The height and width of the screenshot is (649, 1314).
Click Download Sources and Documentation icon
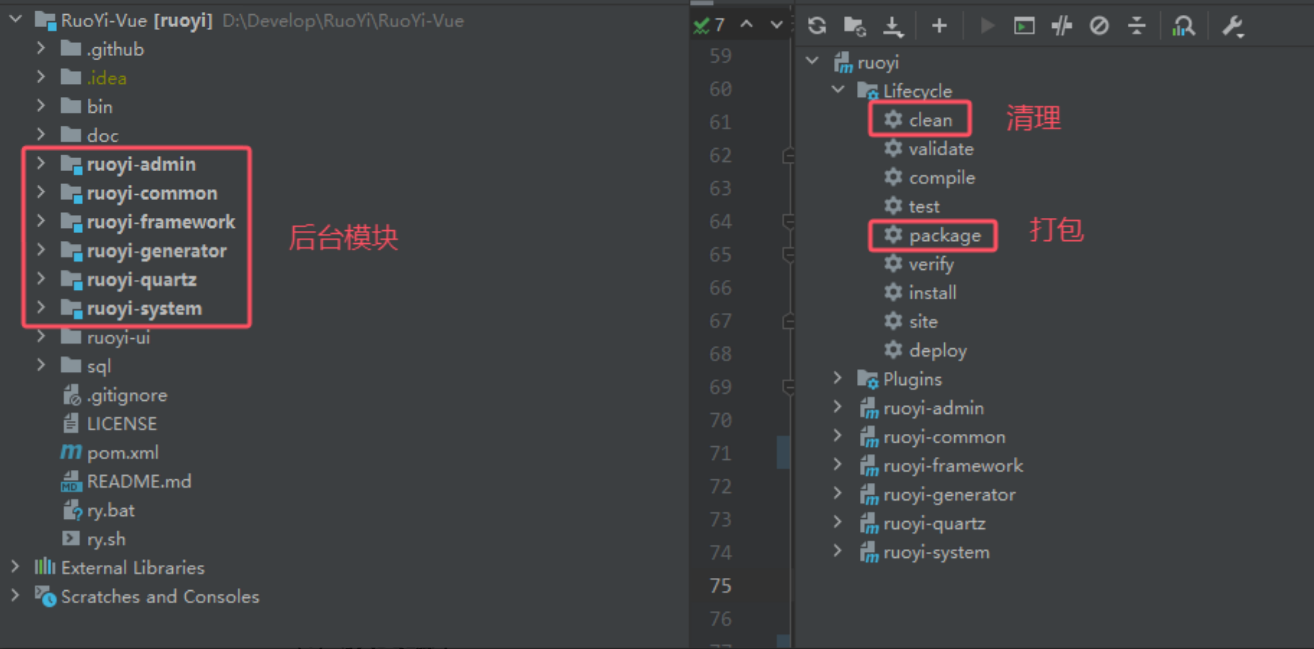(x=893, y=26)
